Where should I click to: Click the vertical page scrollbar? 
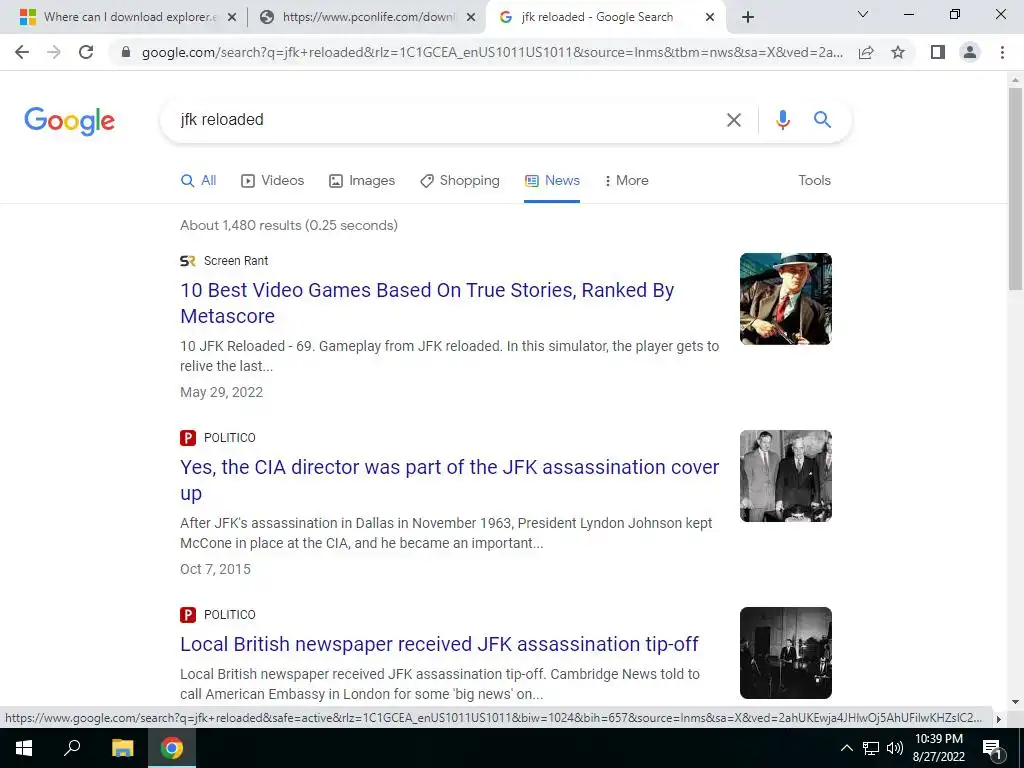1015,189
